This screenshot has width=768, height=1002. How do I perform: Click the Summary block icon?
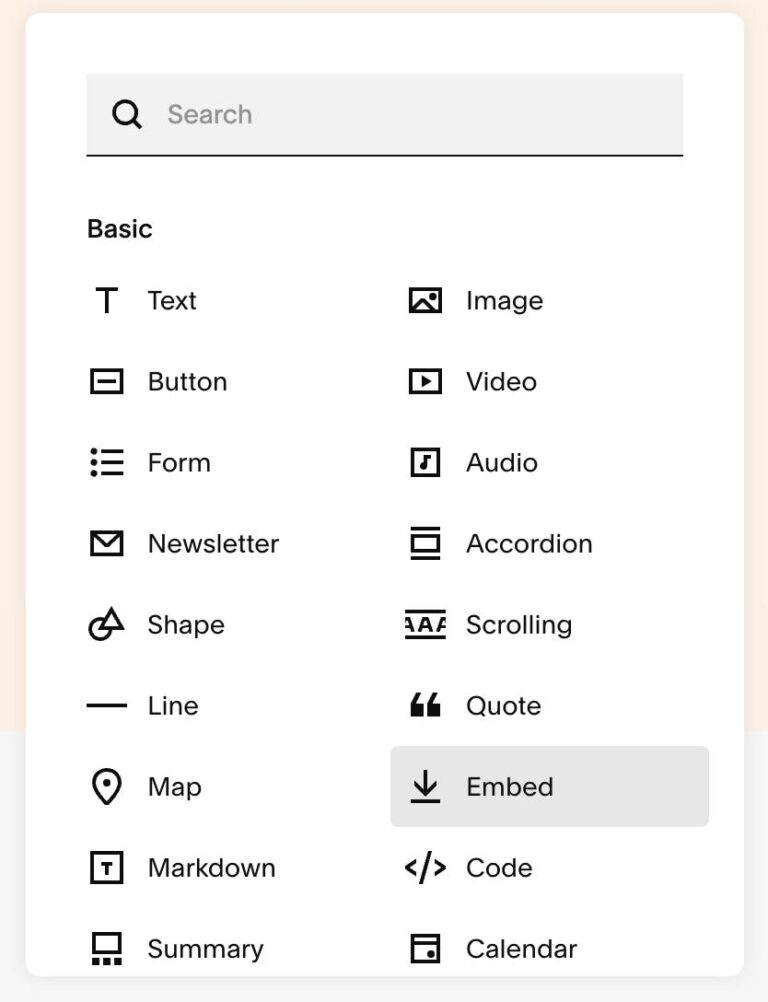click(106, 948)
